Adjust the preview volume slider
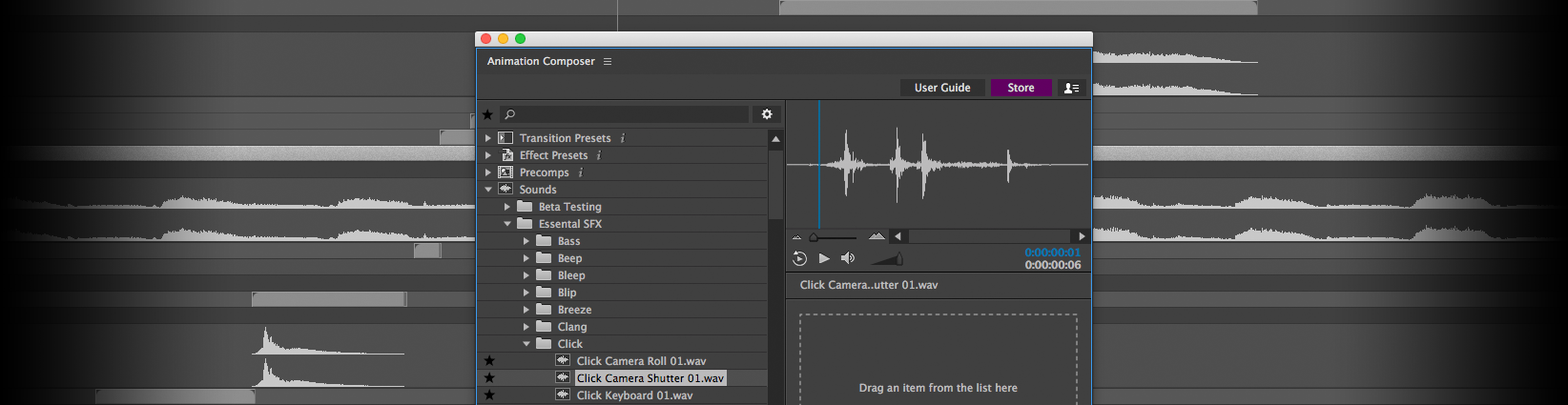This screenshot has height=405, width=1568. 887,258
